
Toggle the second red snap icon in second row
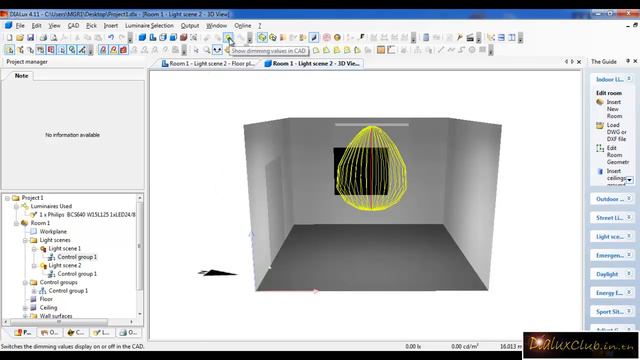[x=113, y=50]
